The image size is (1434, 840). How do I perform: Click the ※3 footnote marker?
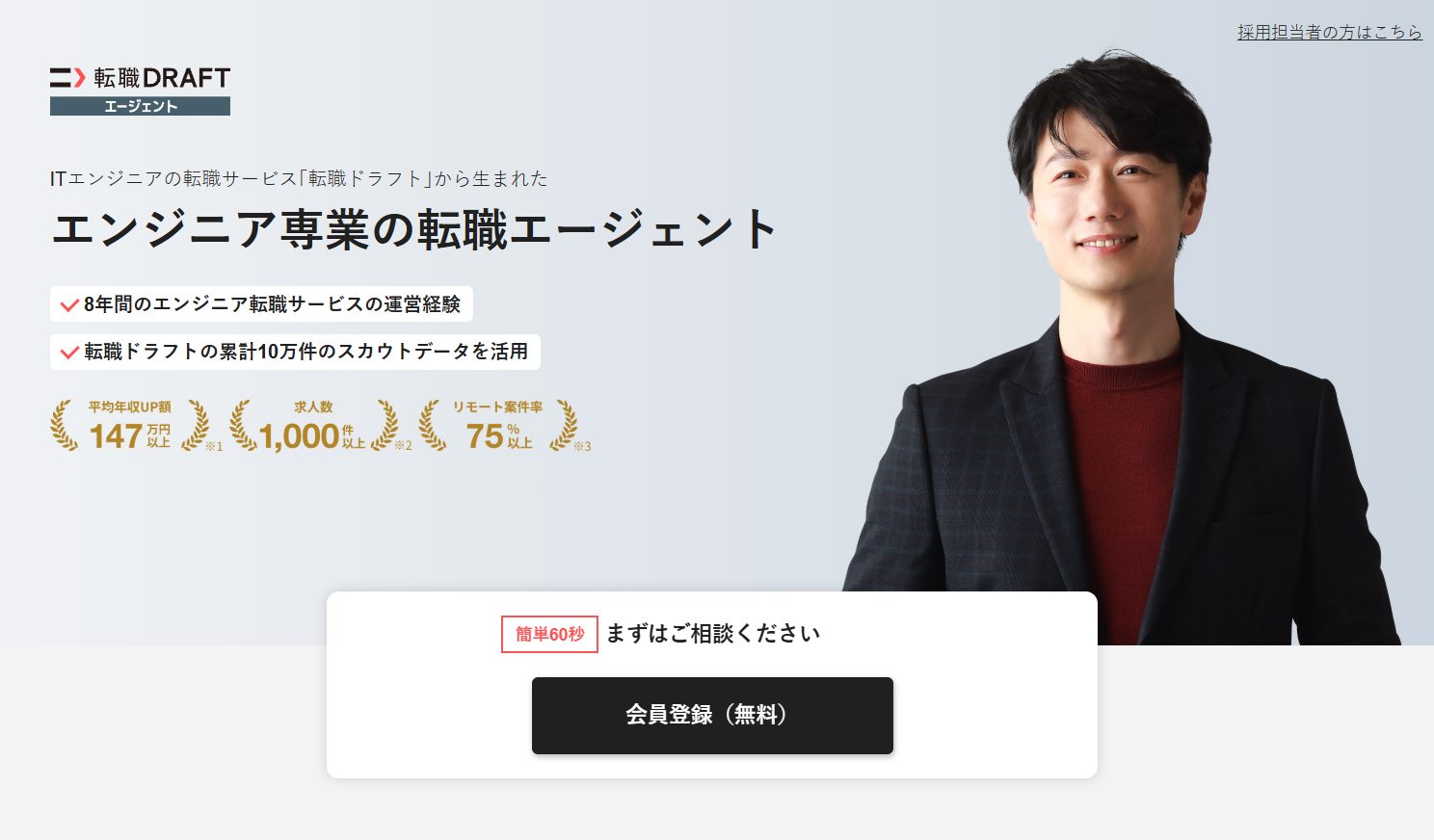pyautogui.click(x=582, y=447)
